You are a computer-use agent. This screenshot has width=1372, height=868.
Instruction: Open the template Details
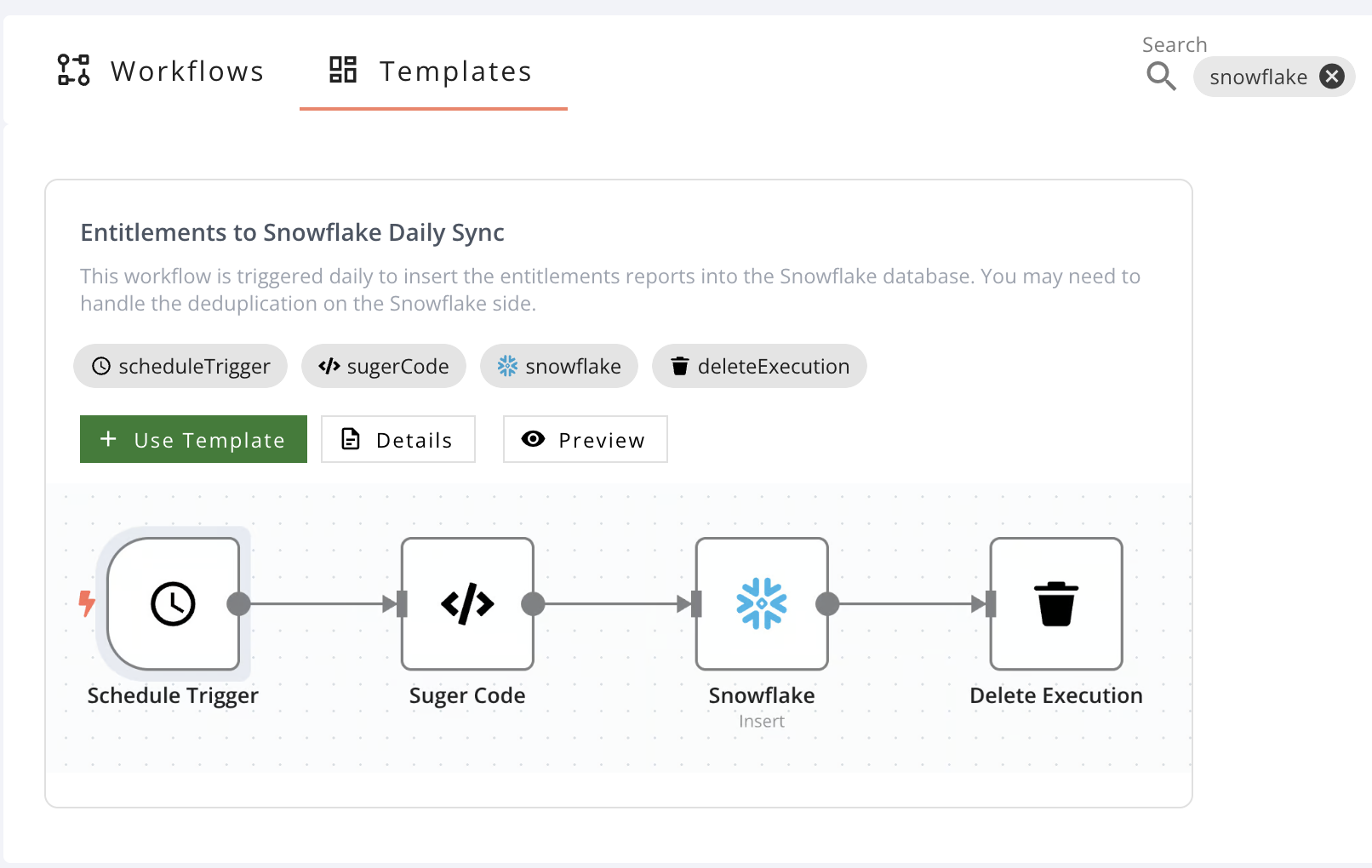coord(397,440)
